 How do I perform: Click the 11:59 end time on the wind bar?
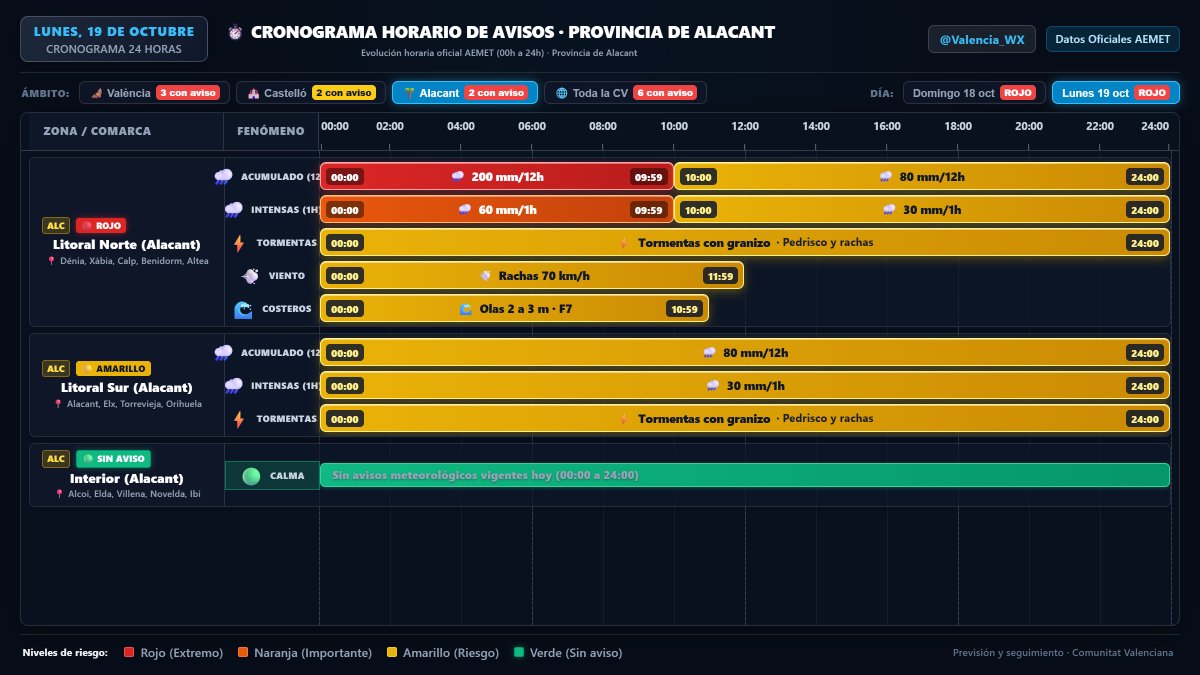(x=720, y=276)
